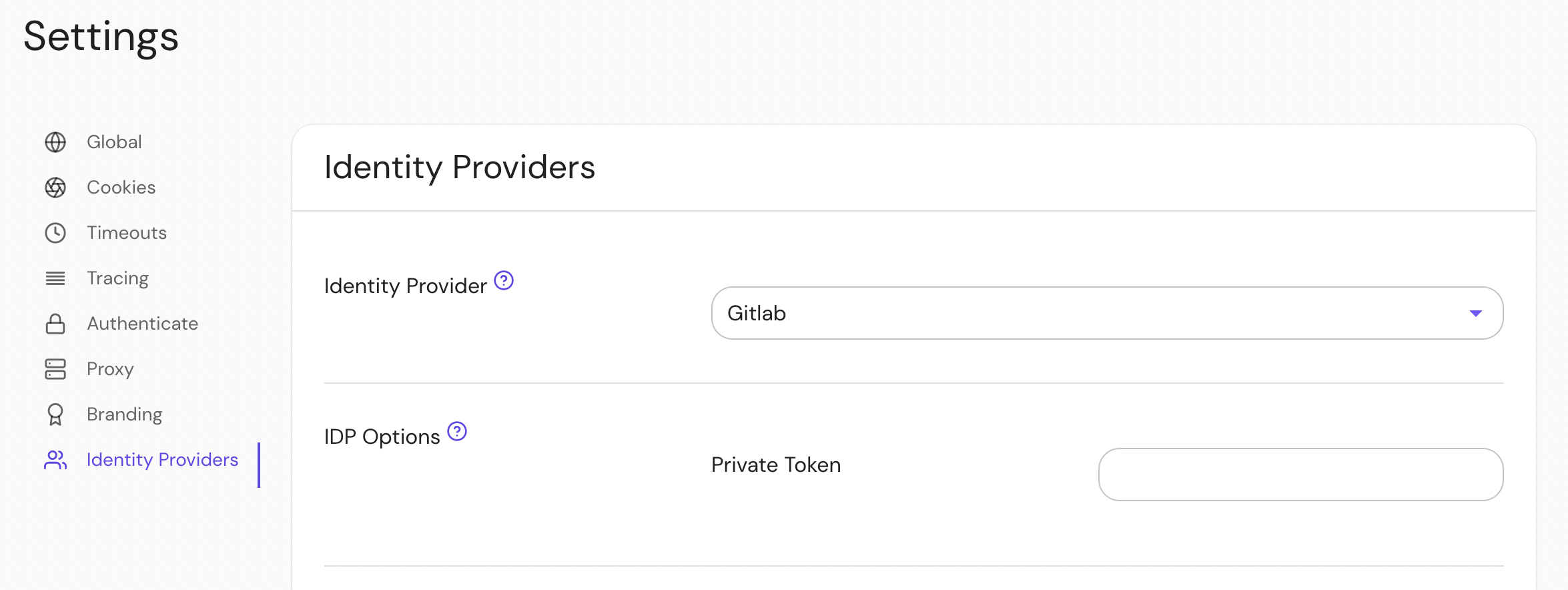Go to Branding settings

124,414
